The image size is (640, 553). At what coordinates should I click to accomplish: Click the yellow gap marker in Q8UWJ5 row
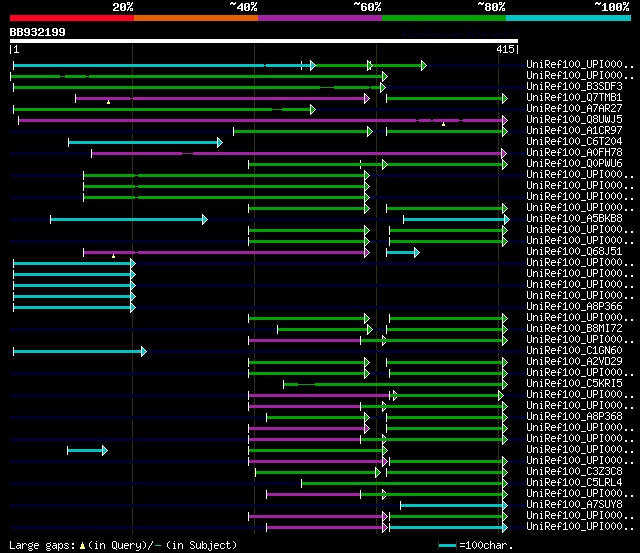[x=443, y=124]
